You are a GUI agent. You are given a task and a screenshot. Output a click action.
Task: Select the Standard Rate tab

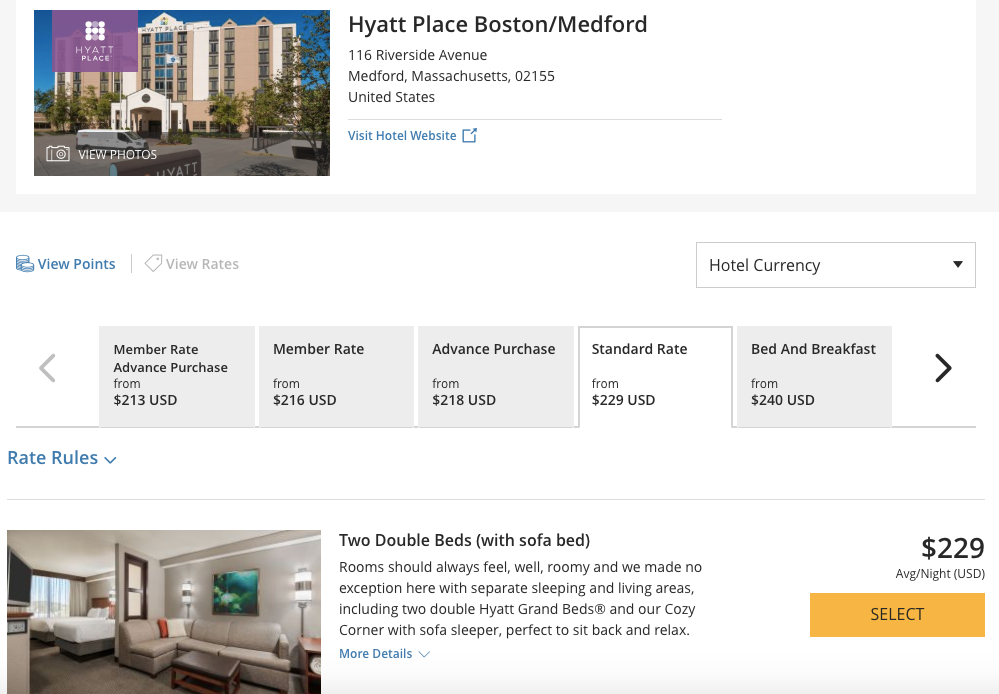coord(655,376)
